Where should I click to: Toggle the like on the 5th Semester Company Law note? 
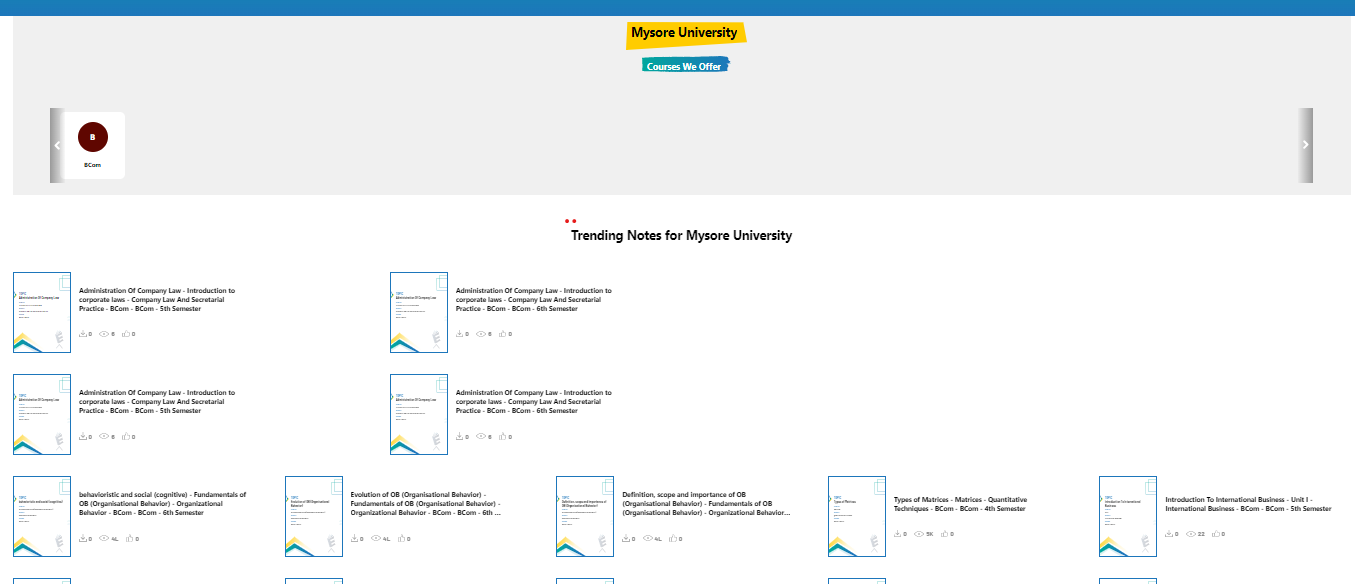(127, 333)
